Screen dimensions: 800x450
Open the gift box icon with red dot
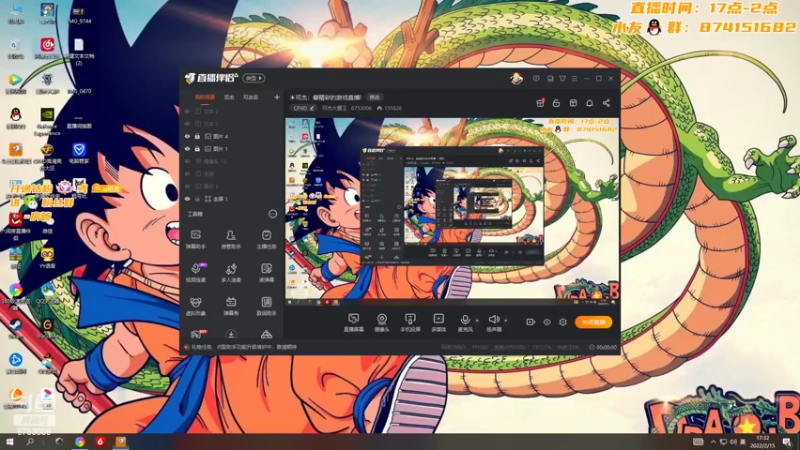[540, 103]
